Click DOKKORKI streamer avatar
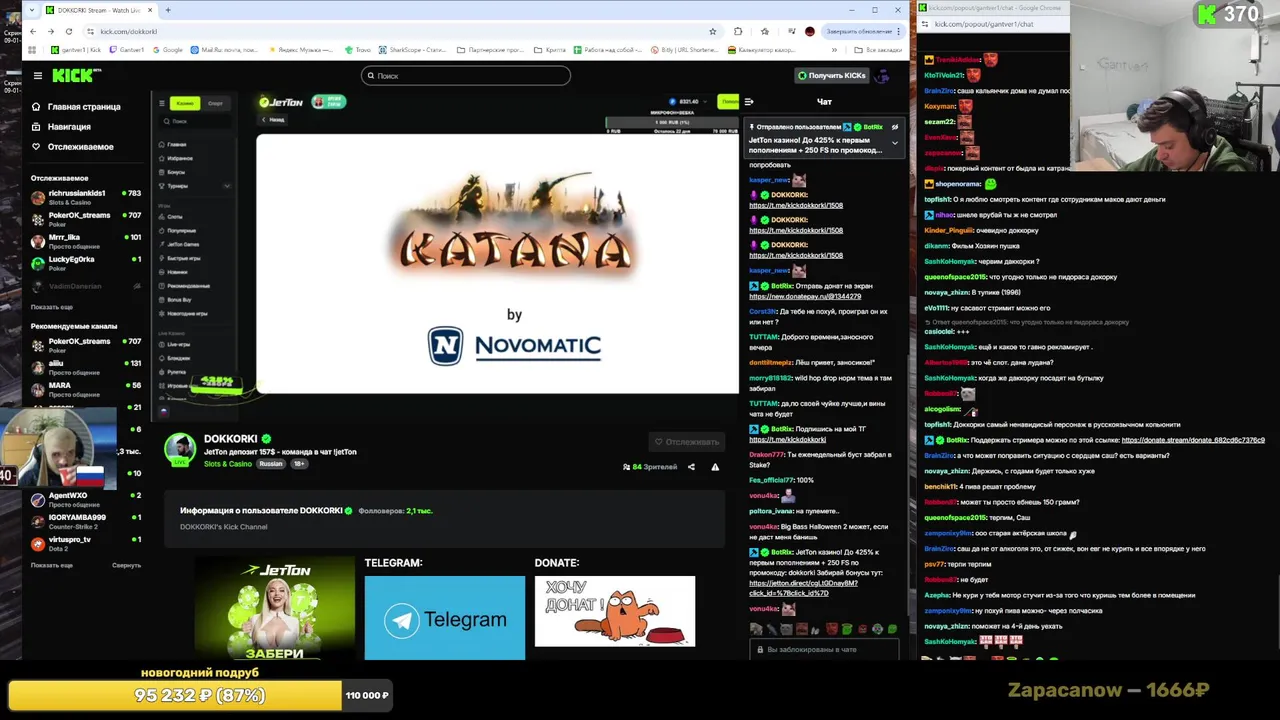The width and height of the screenshot is (1280, 720). click(181, 449)
